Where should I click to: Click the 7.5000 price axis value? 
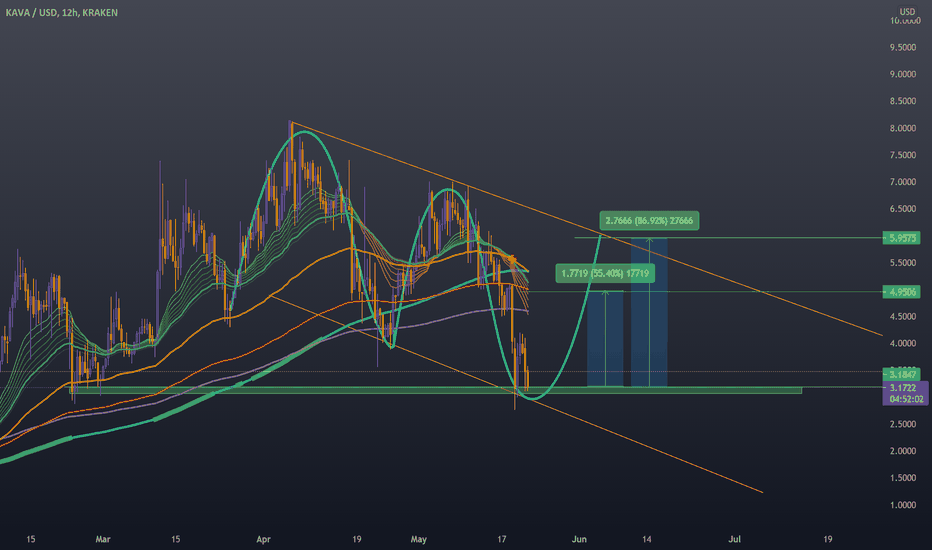tap(902, 155)
